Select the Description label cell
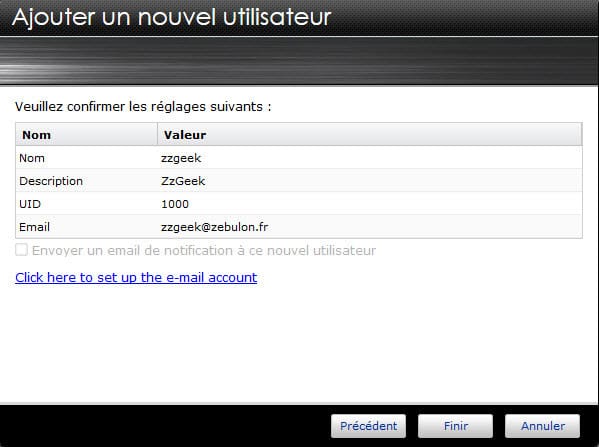599x447 pixels. pos(86,181)
